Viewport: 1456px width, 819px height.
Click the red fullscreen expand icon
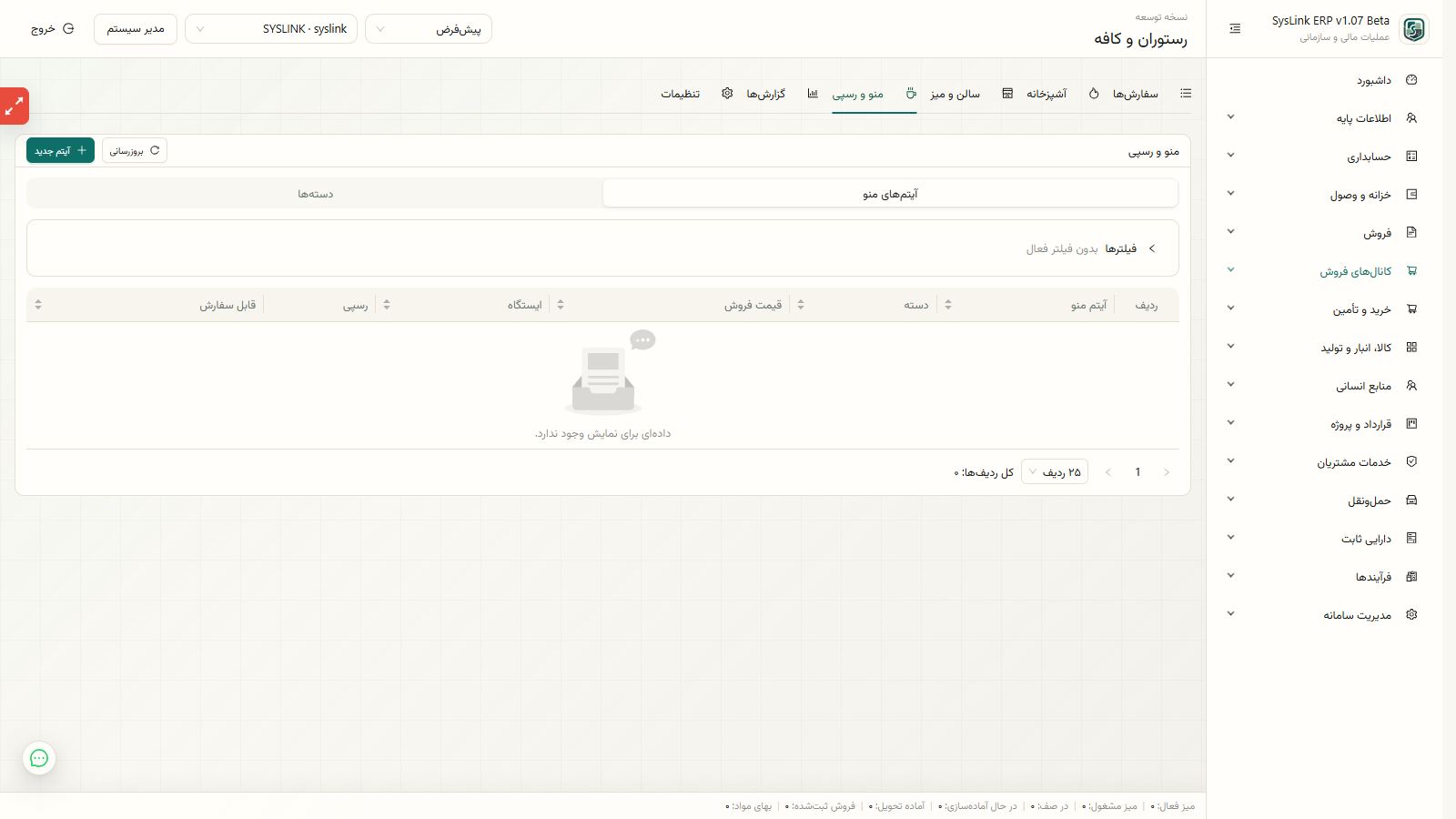click(15, 106)
